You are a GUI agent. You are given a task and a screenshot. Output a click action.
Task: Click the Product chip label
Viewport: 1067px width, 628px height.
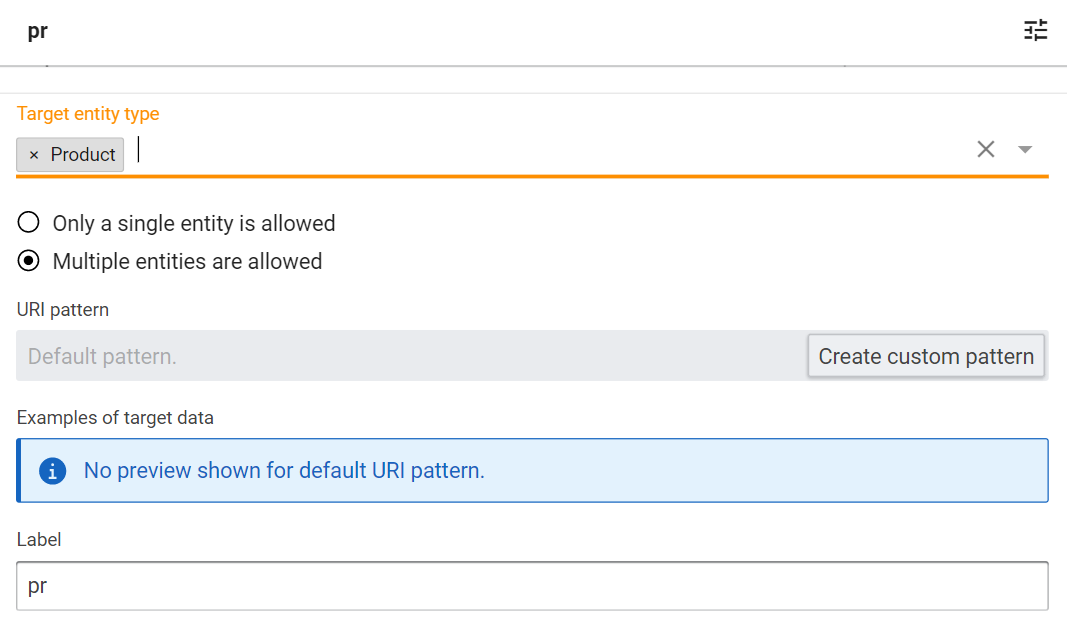coord(83,155)
